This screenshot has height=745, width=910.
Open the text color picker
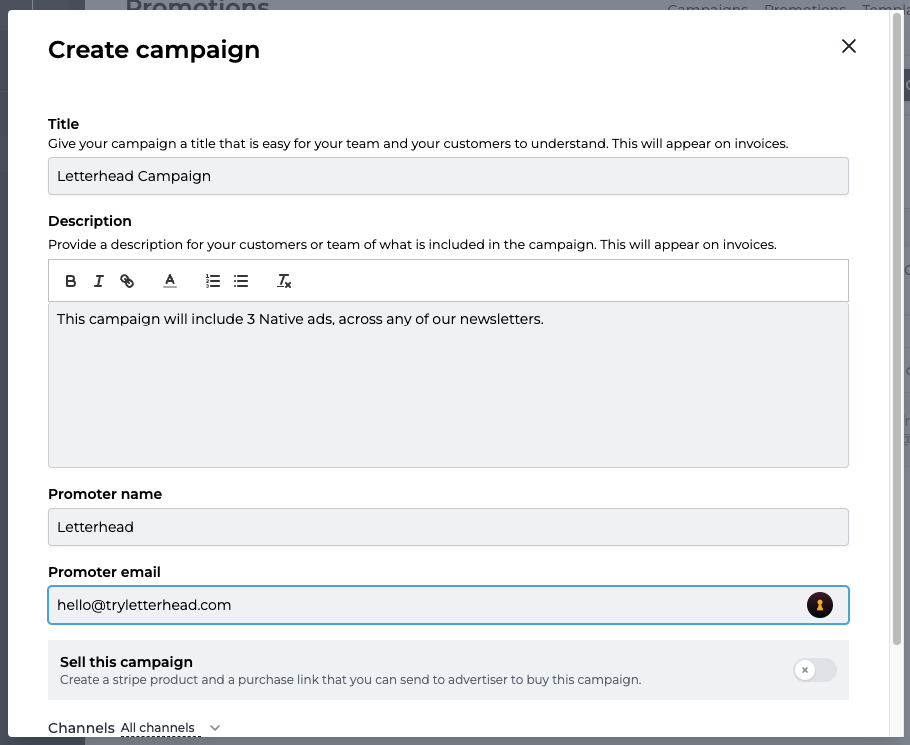click(x=169, y=281)
